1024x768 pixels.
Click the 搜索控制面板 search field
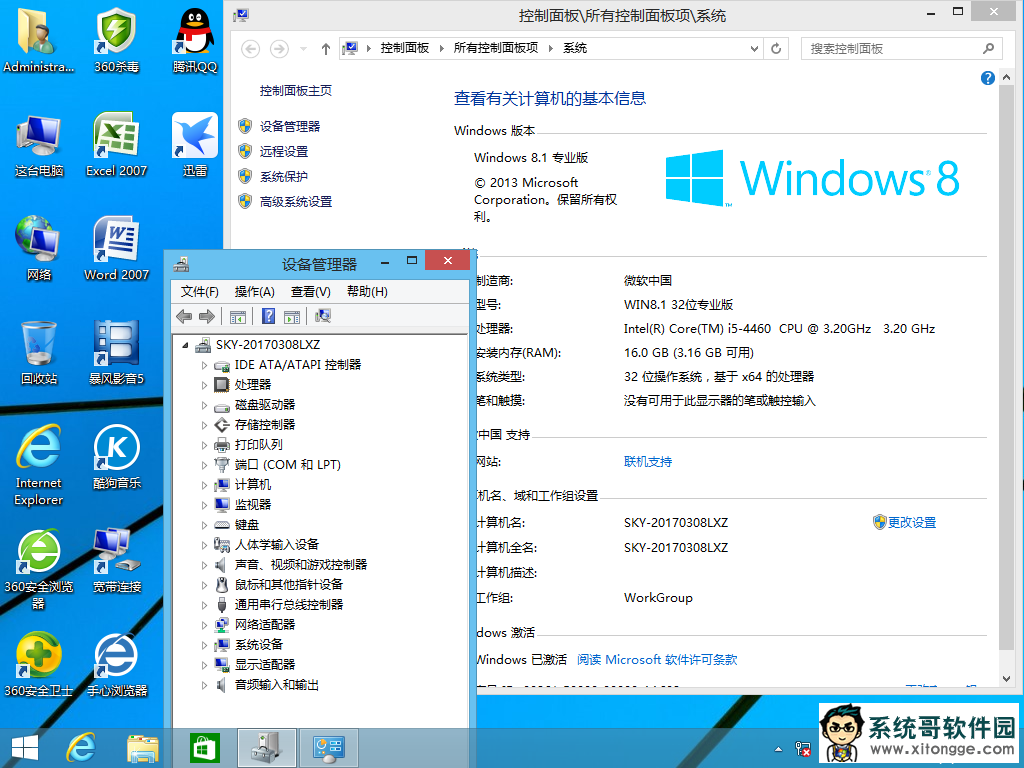[901, 48]
